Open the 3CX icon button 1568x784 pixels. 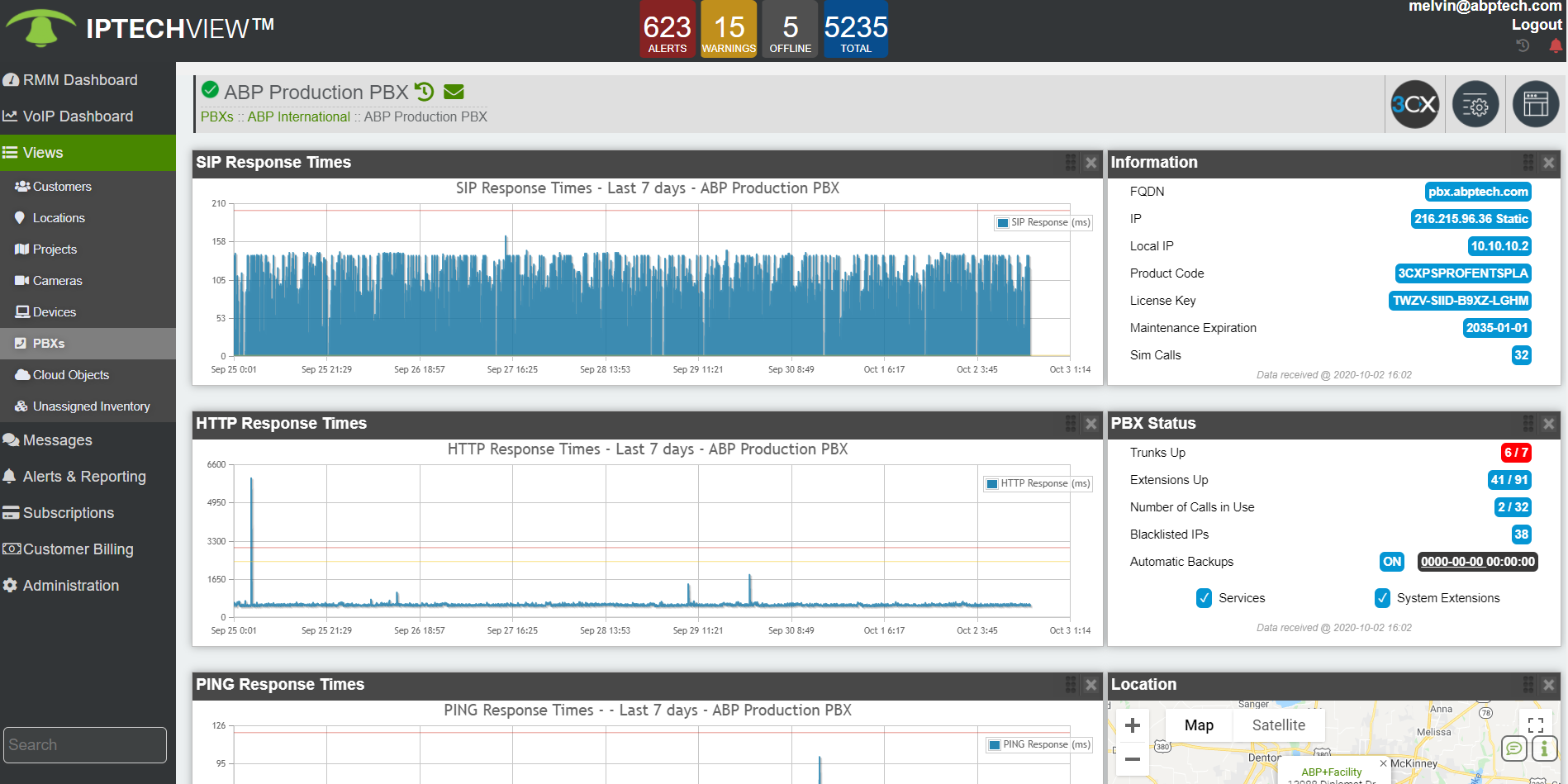coord(1415,104)
